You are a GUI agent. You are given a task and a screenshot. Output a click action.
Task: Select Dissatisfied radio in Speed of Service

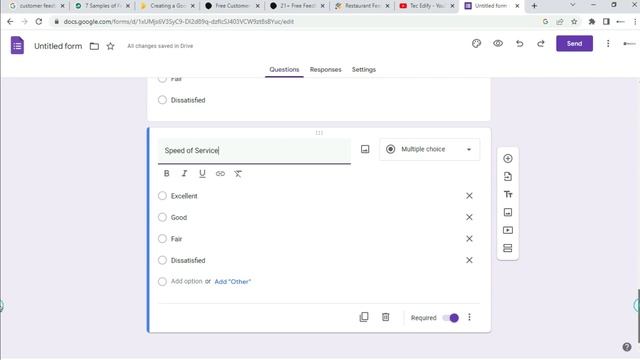tap(162, 260)
